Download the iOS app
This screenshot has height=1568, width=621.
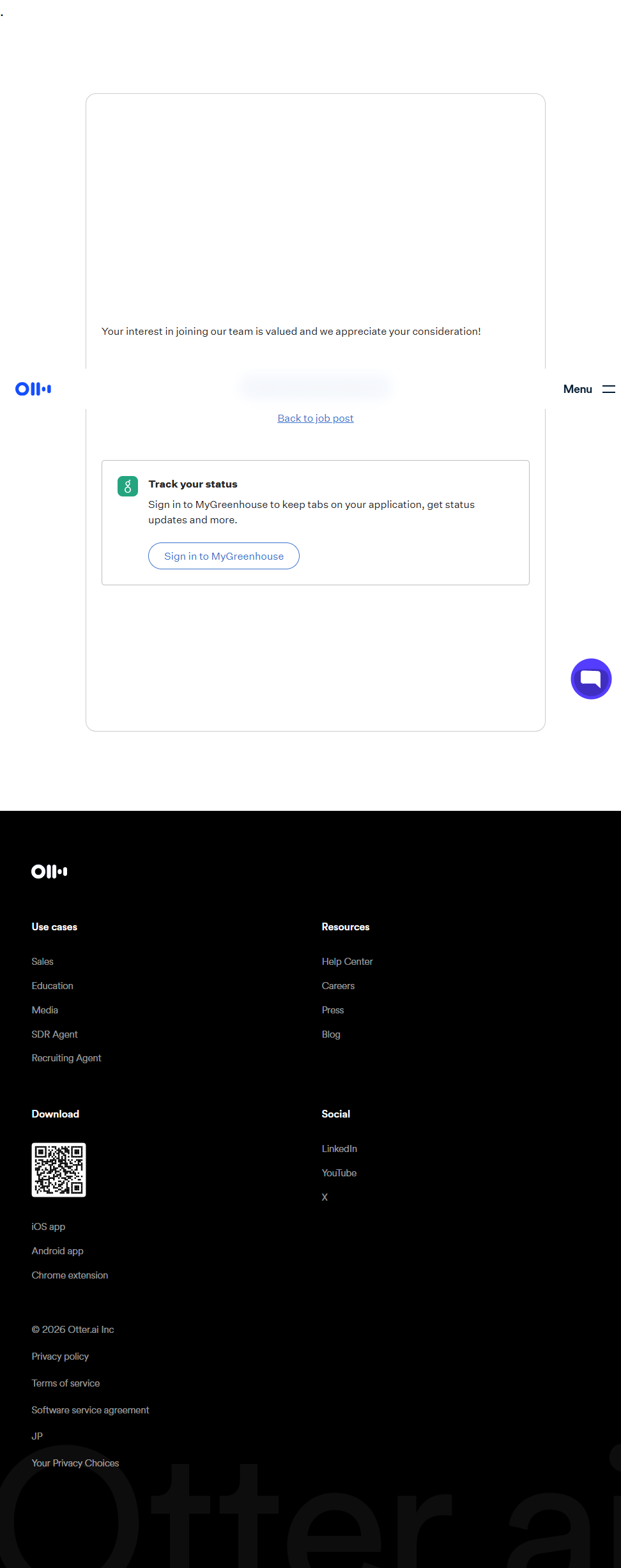click(49, 1227)
